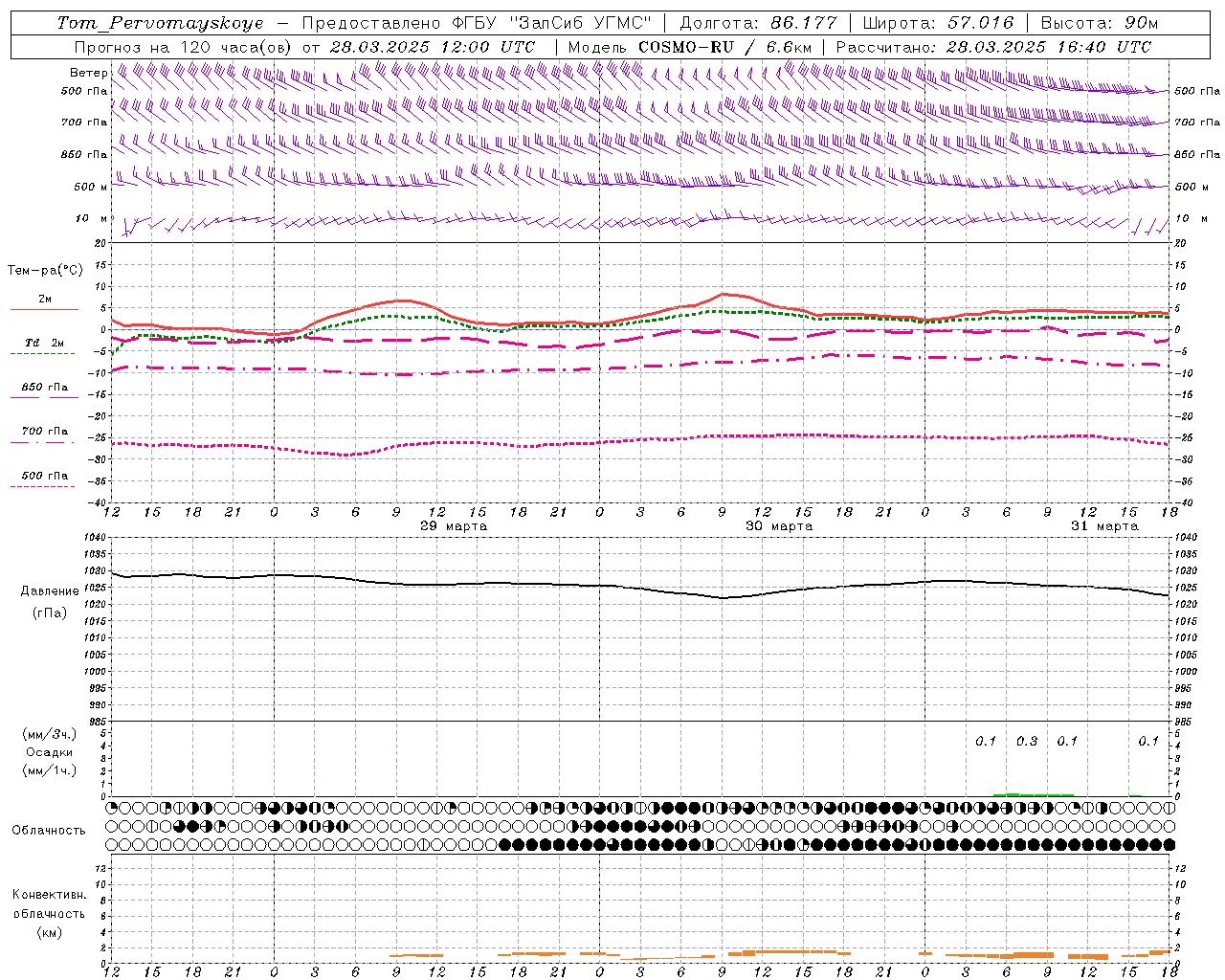This screenshot has height=980, width=1225.
Task: Click the 500 м wind level label on the left
Action: (91, 187)
